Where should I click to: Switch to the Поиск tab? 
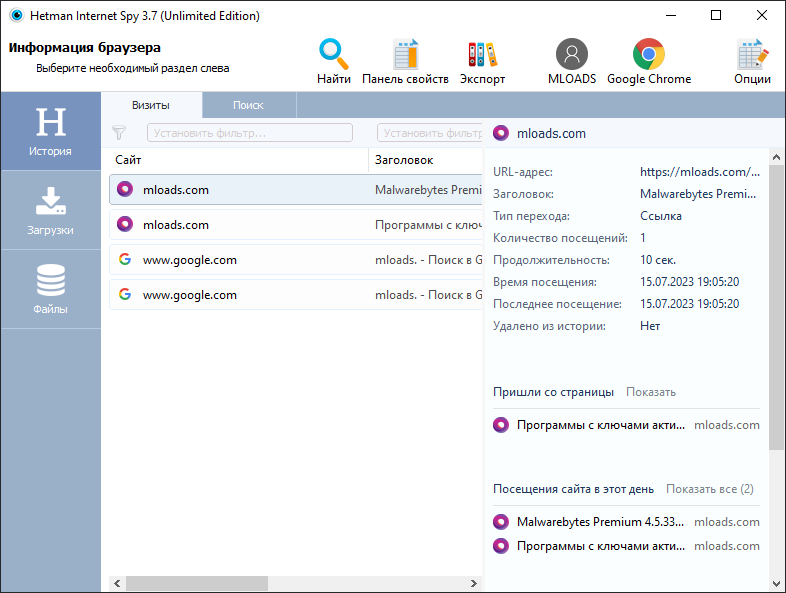pyautogui.click(x=249, y=105)
